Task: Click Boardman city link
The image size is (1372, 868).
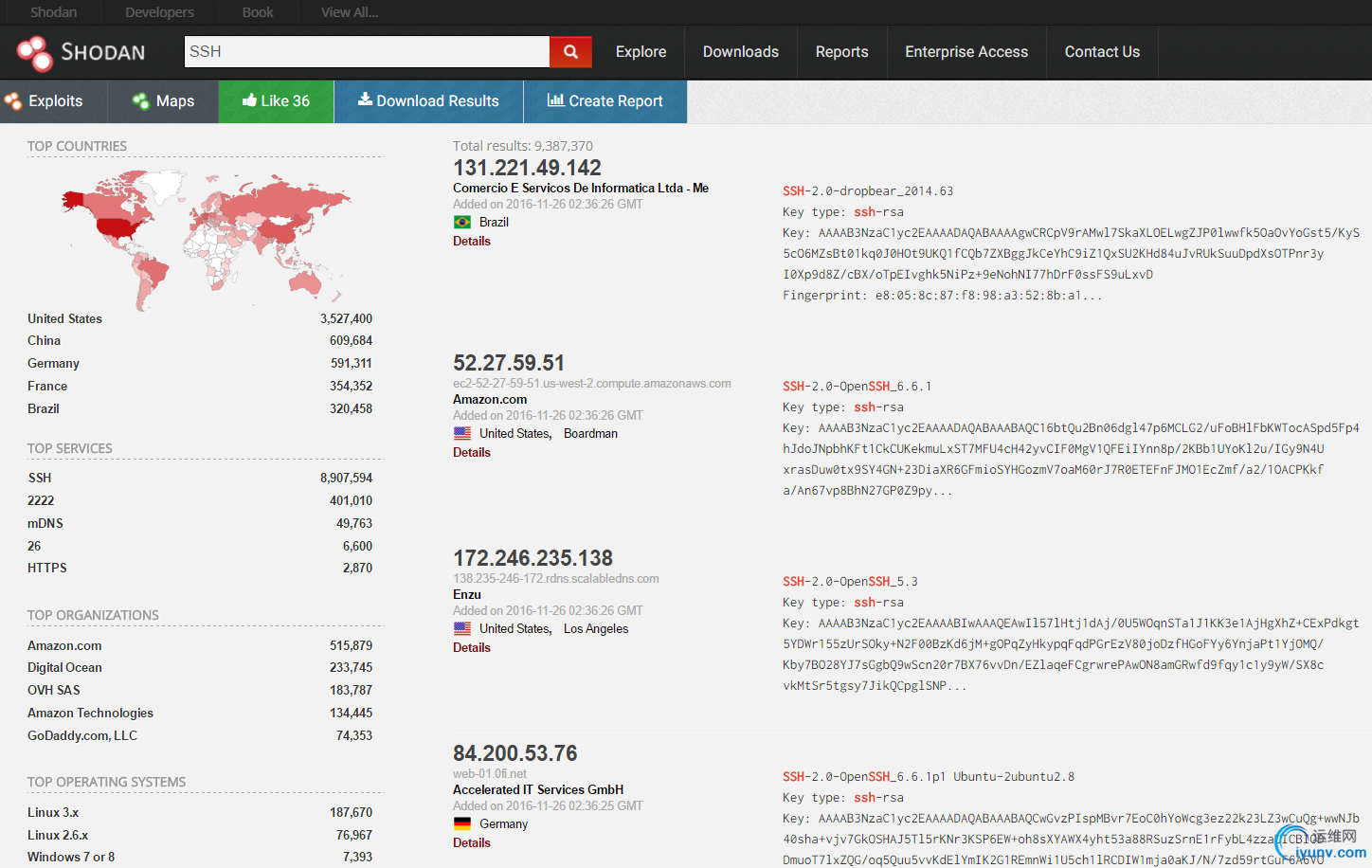Action: coord(590,433)
